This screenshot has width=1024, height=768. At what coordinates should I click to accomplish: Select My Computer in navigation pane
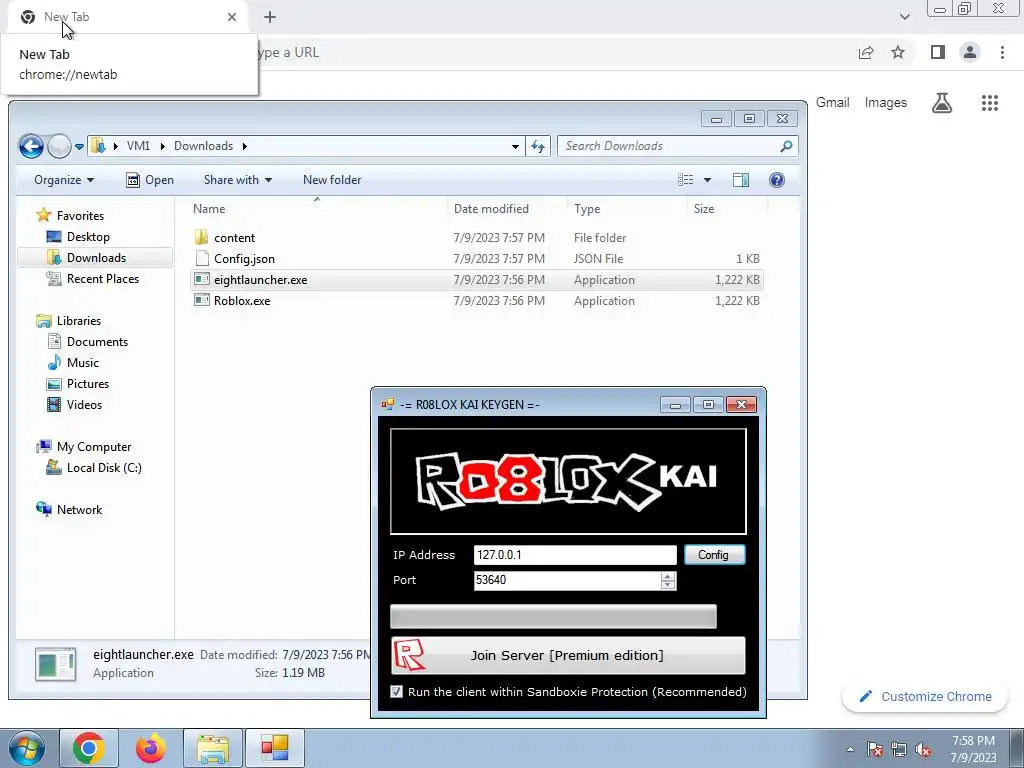tap(84, 447)
